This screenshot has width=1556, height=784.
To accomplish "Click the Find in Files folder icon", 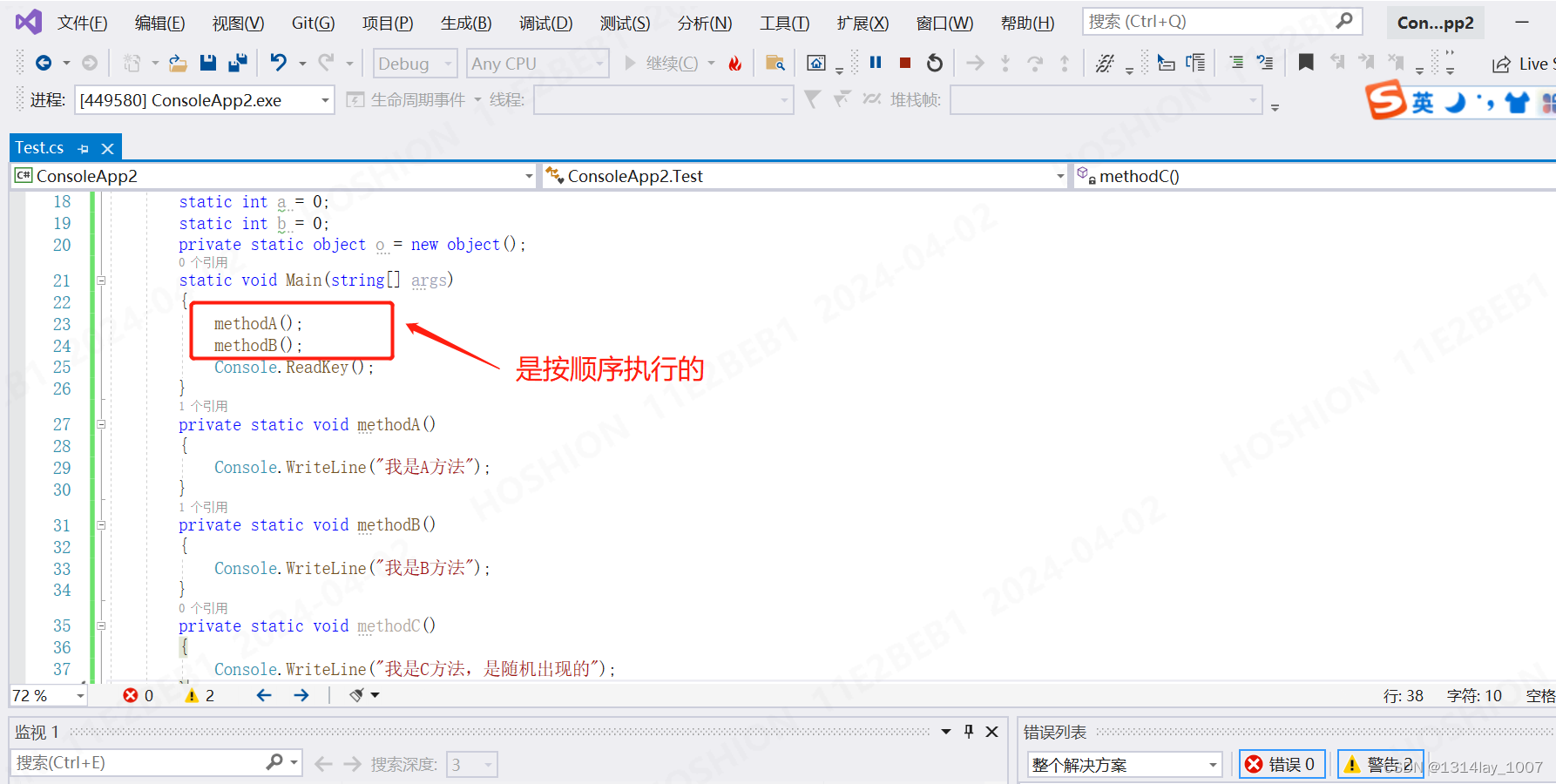I will [775, 63].
